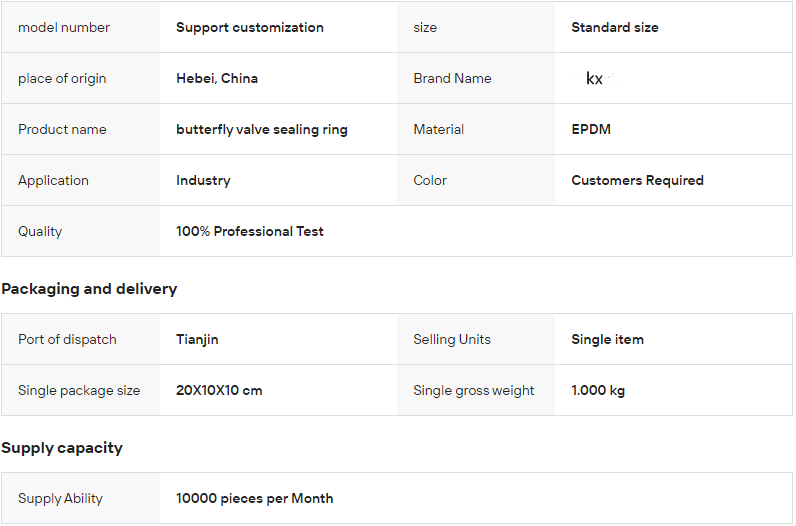Click the "Support customization" model number value
The image size is (796, 526).
(x=250, y=28)
